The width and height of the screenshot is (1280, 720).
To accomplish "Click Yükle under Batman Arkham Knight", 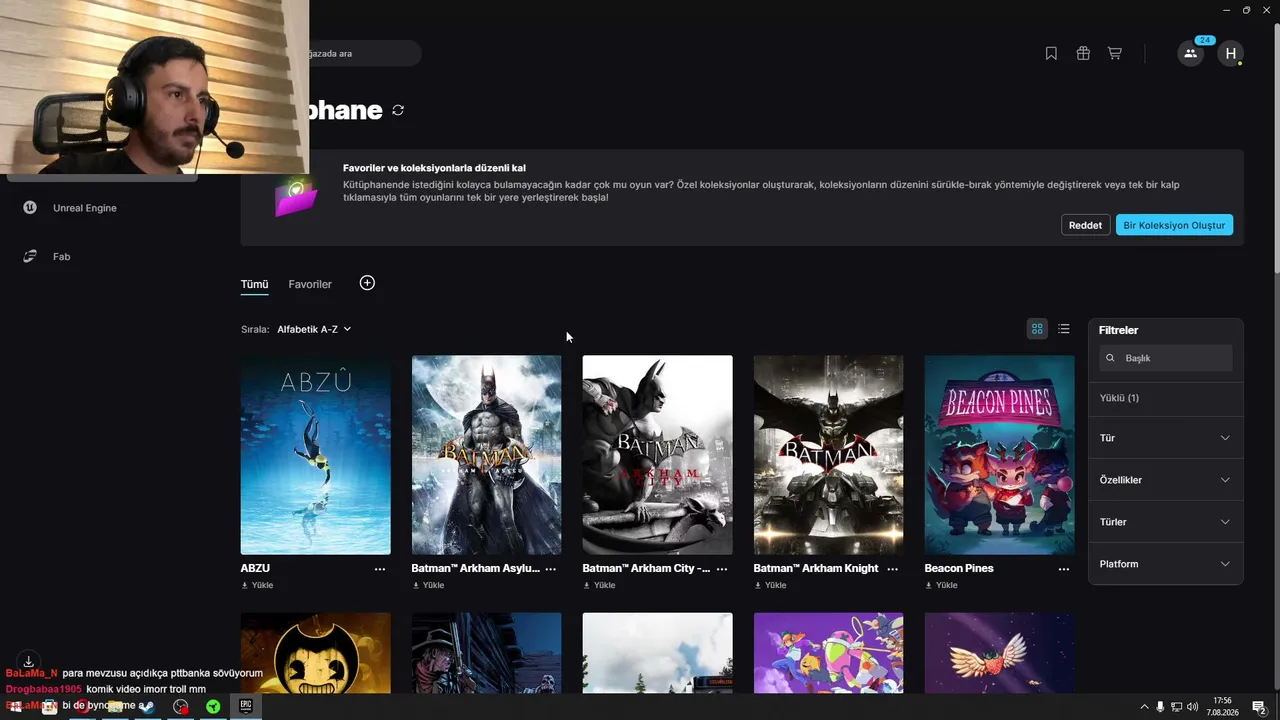I will (x=771, y=585).
